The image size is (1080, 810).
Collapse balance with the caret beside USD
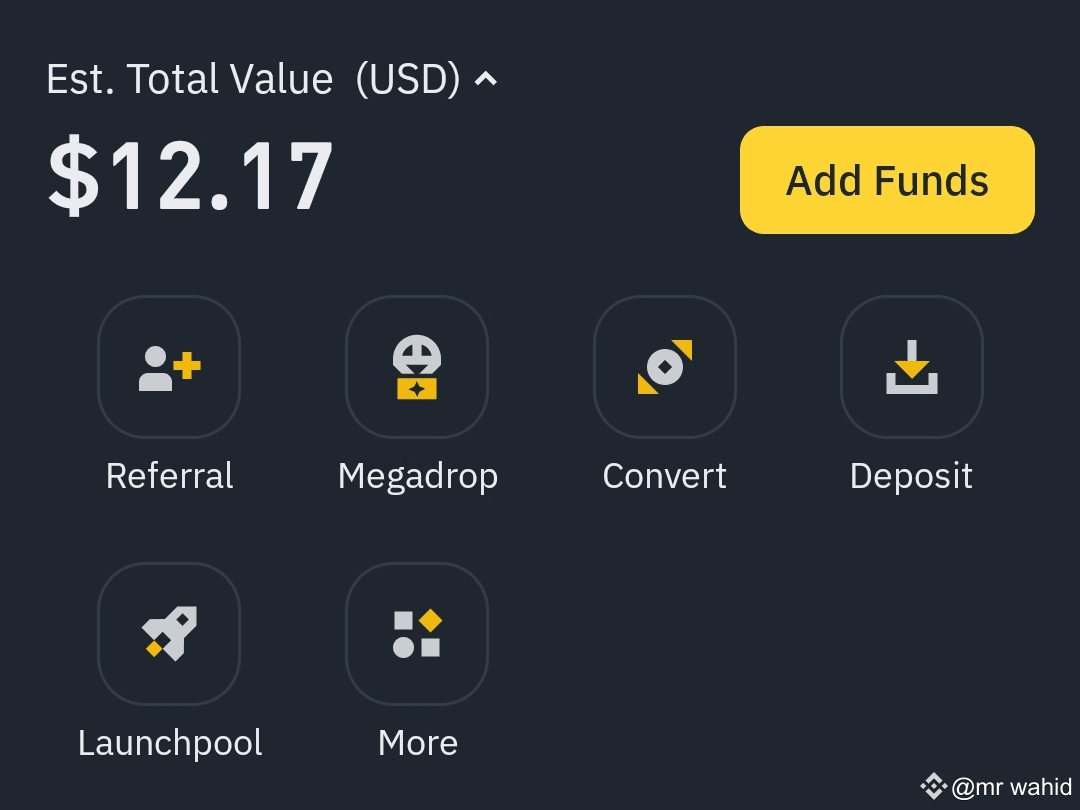(x=486, y=79)
